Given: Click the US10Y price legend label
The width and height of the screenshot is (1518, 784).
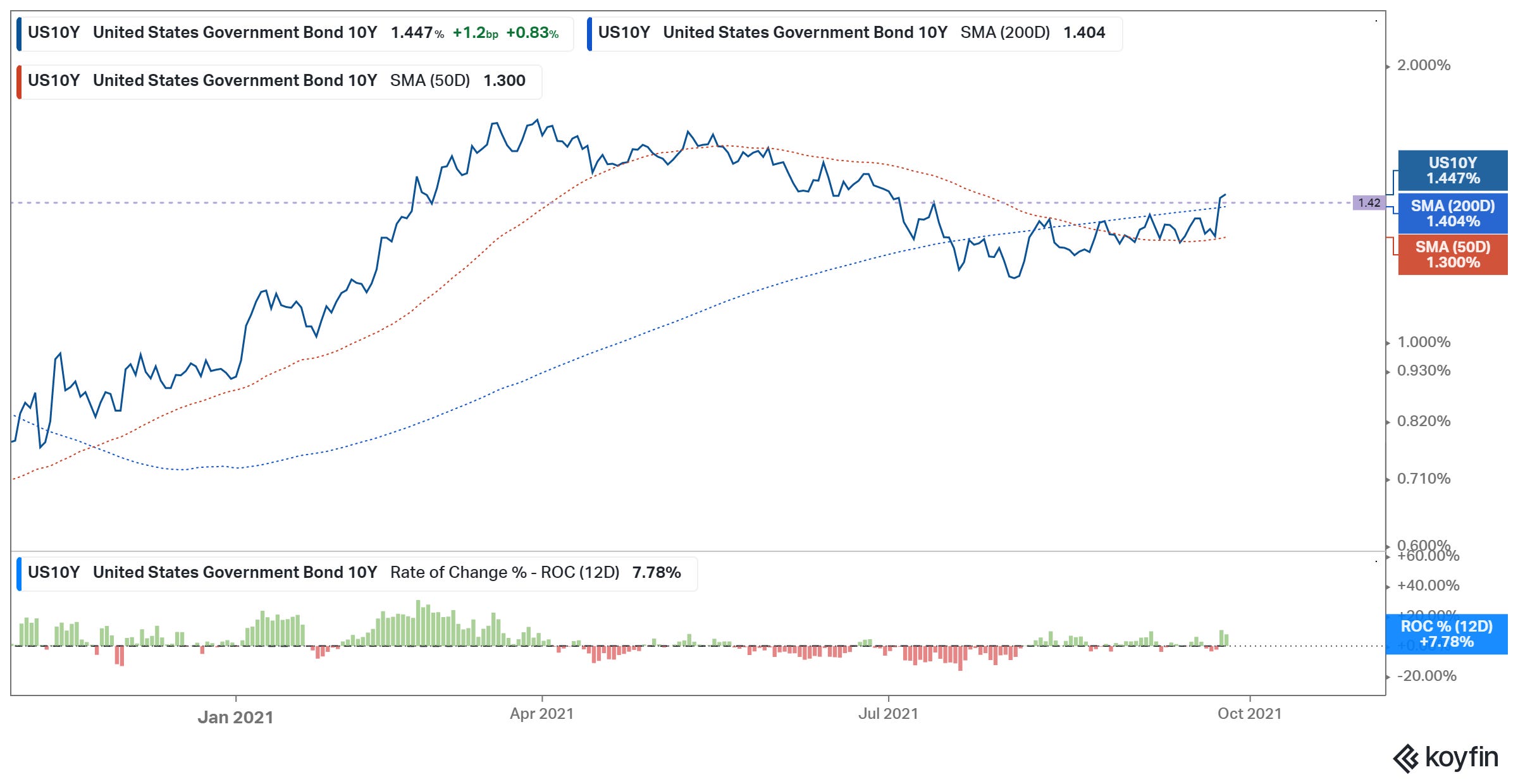Looking at the screenshot, I should click(295, 33).
